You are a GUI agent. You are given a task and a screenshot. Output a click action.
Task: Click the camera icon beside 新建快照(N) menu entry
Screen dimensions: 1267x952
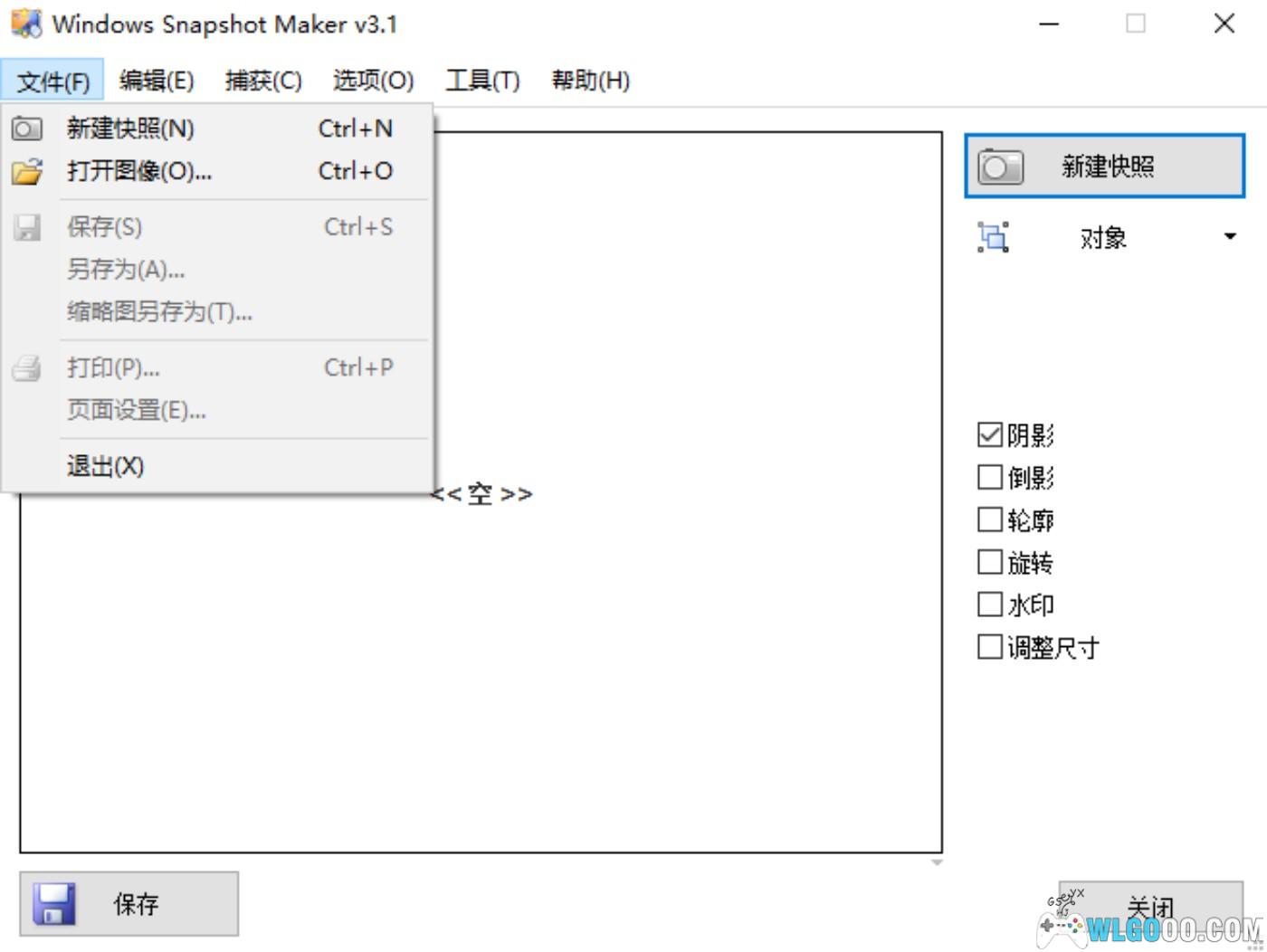27,129
